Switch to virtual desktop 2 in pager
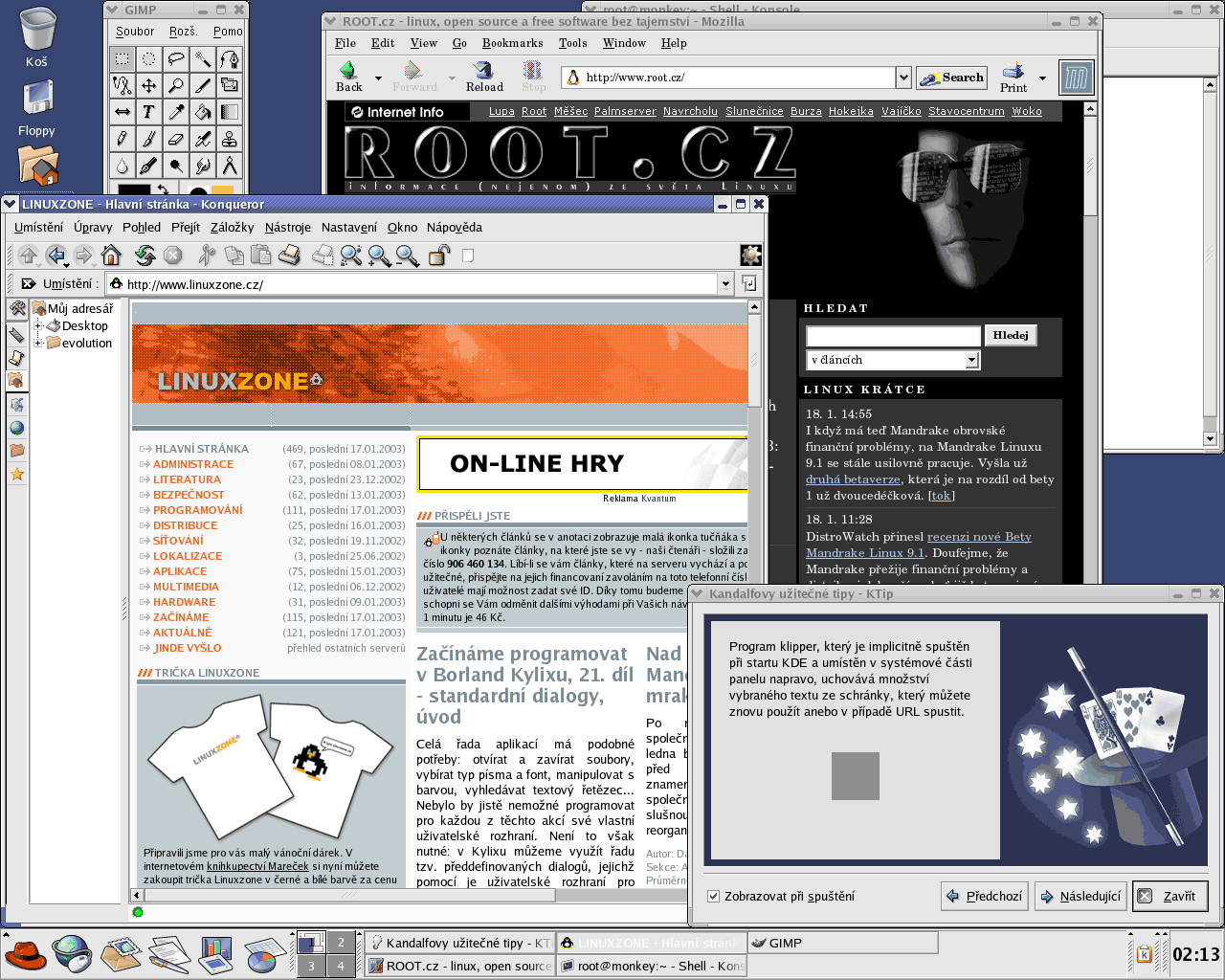The width and height of the screenshot is (1225, 980). (x=341, y=942)
